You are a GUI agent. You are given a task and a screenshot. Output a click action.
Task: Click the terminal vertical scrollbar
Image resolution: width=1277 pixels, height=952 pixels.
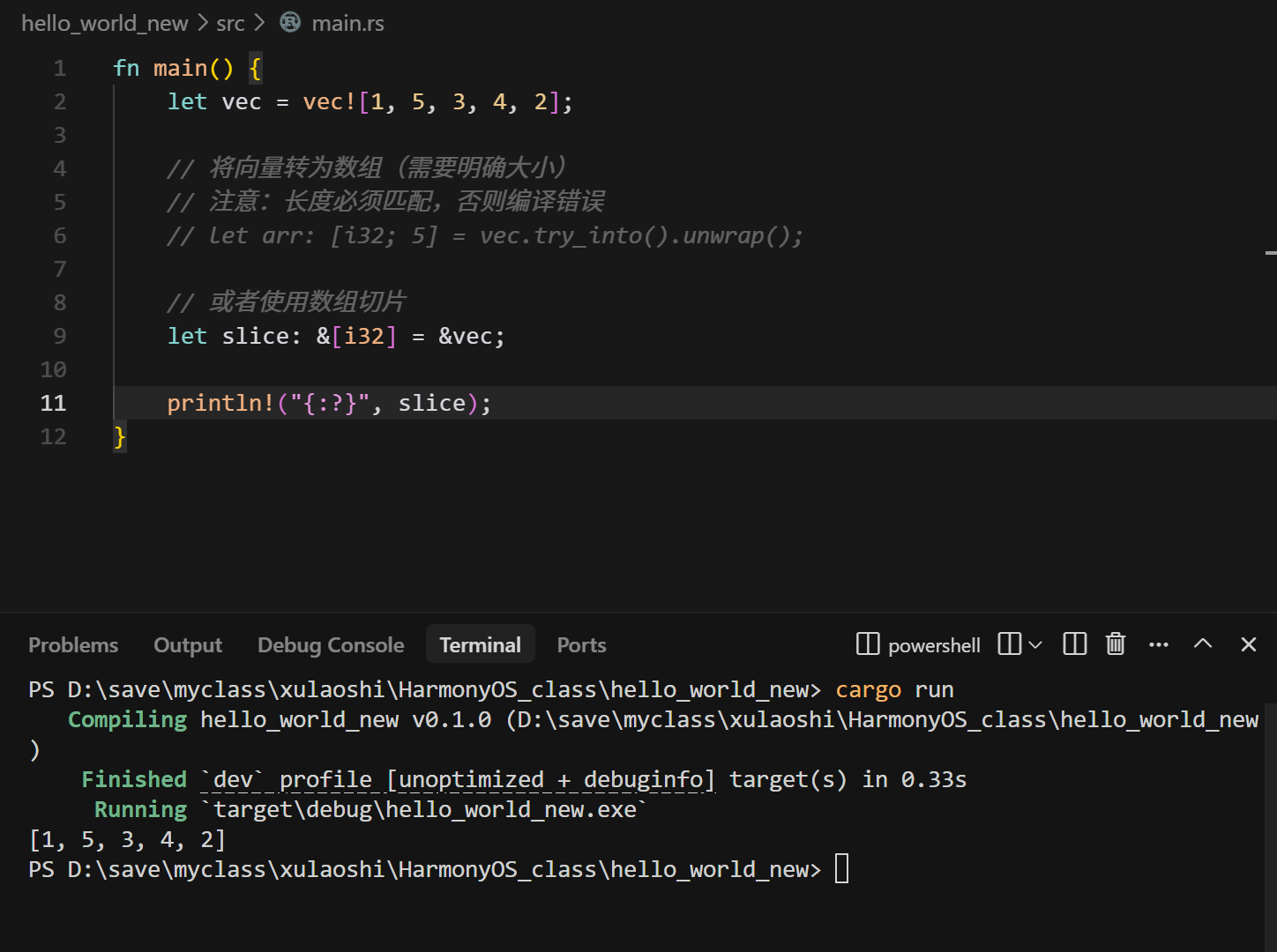coord(1270,827)
